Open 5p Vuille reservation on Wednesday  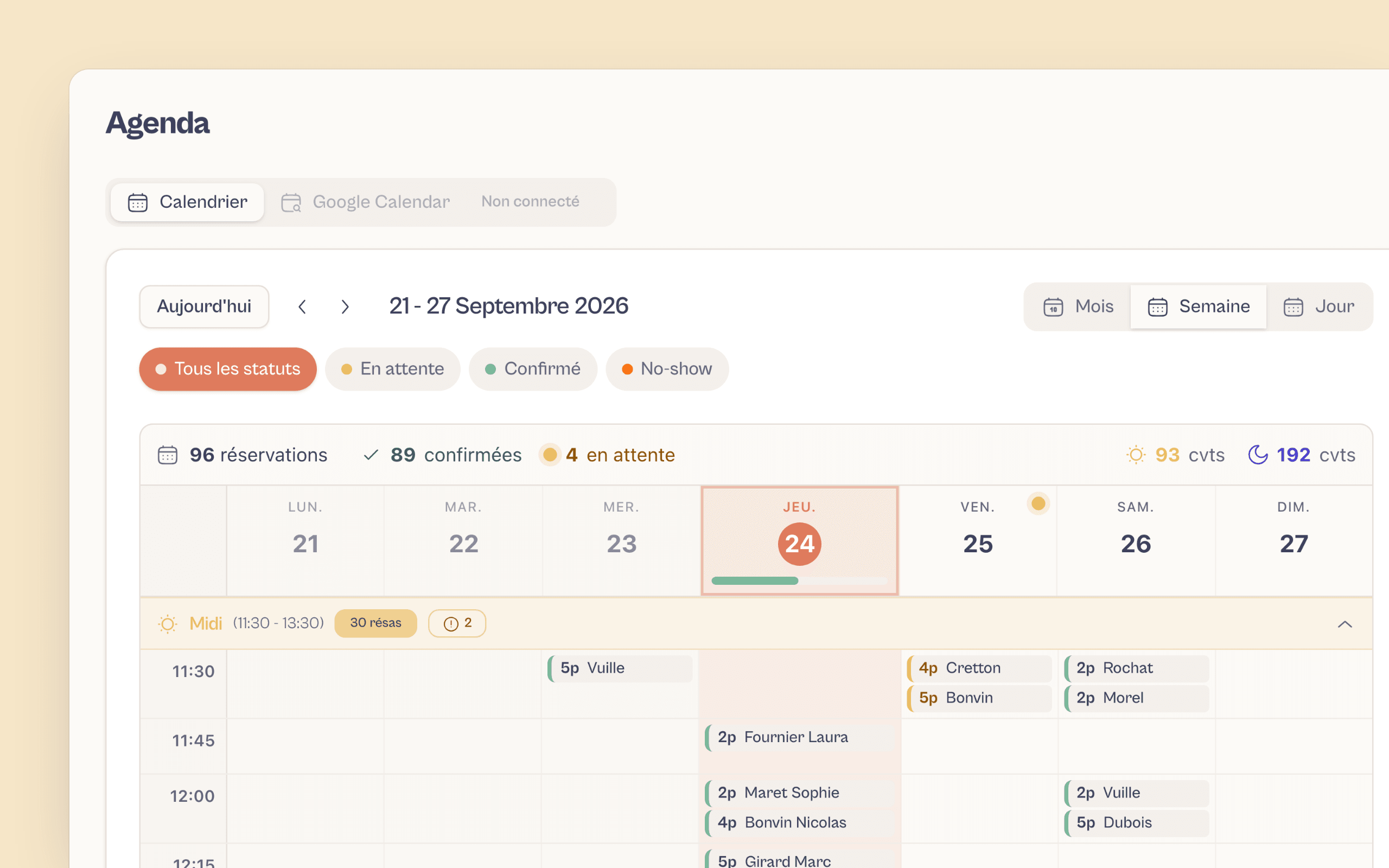620,669
